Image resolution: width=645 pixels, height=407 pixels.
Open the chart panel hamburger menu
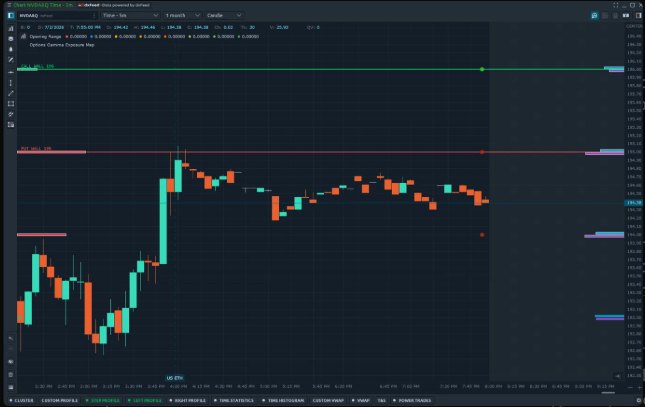[9, 5]
